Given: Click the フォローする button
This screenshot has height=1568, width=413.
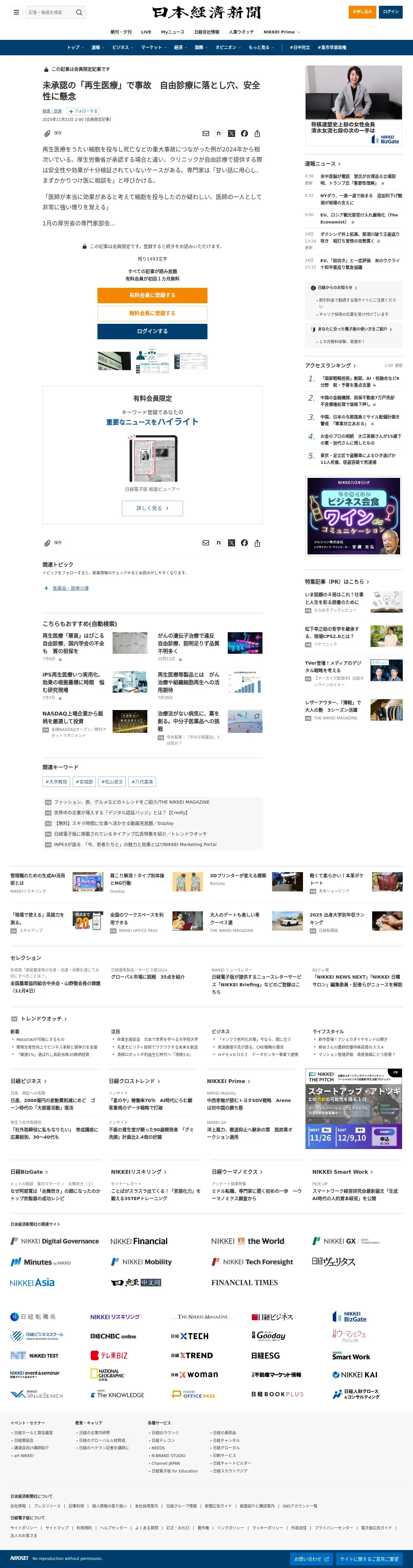Looking at the screenshot, I should pos(83,111).
